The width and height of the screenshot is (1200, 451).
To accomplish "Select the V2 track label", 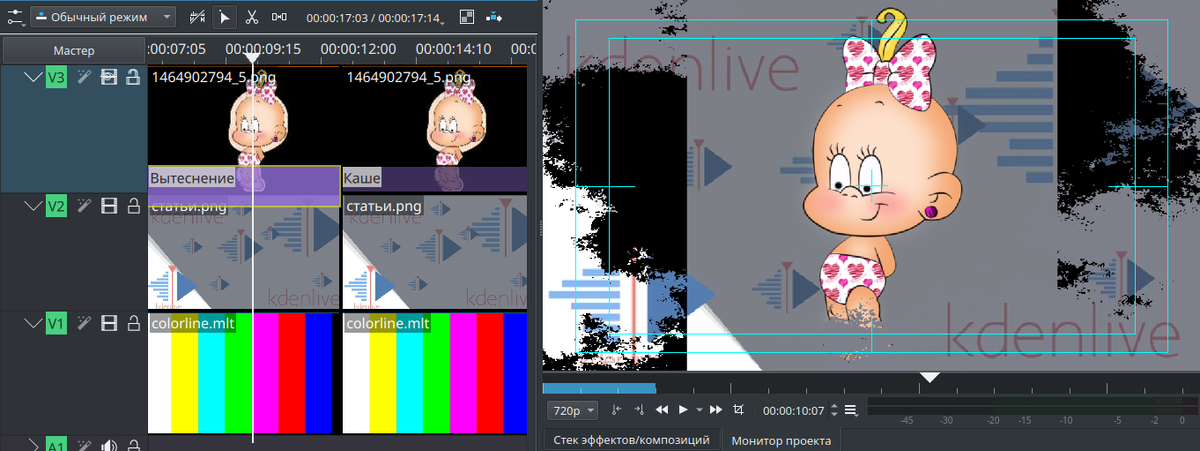I will [57, 206].
